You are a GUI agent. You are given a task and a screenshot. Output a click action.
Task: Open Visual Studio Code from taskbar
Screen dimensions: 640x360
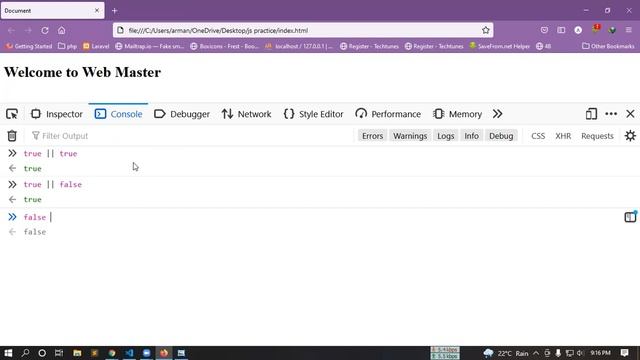pyautogui.click(x=129, y=353)
